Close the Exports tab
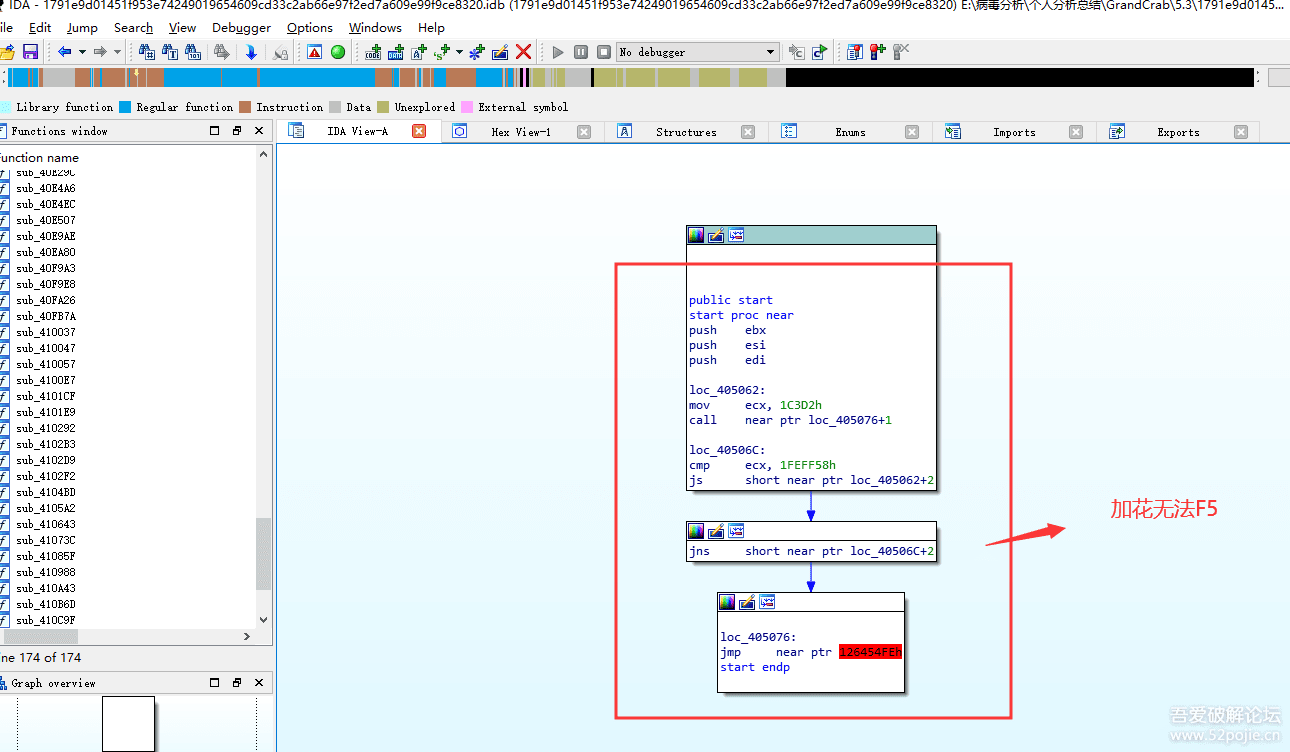The width and height of the screenshot is (1290, 752). (x=1241, y=132)
